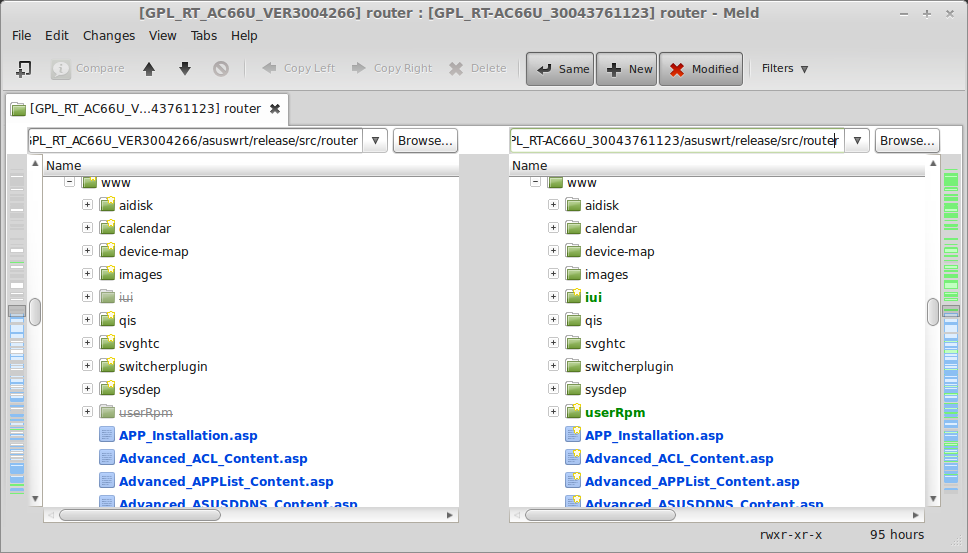
Task: Click the Copy Right toolbar item
Action: (x=392, y=69)
